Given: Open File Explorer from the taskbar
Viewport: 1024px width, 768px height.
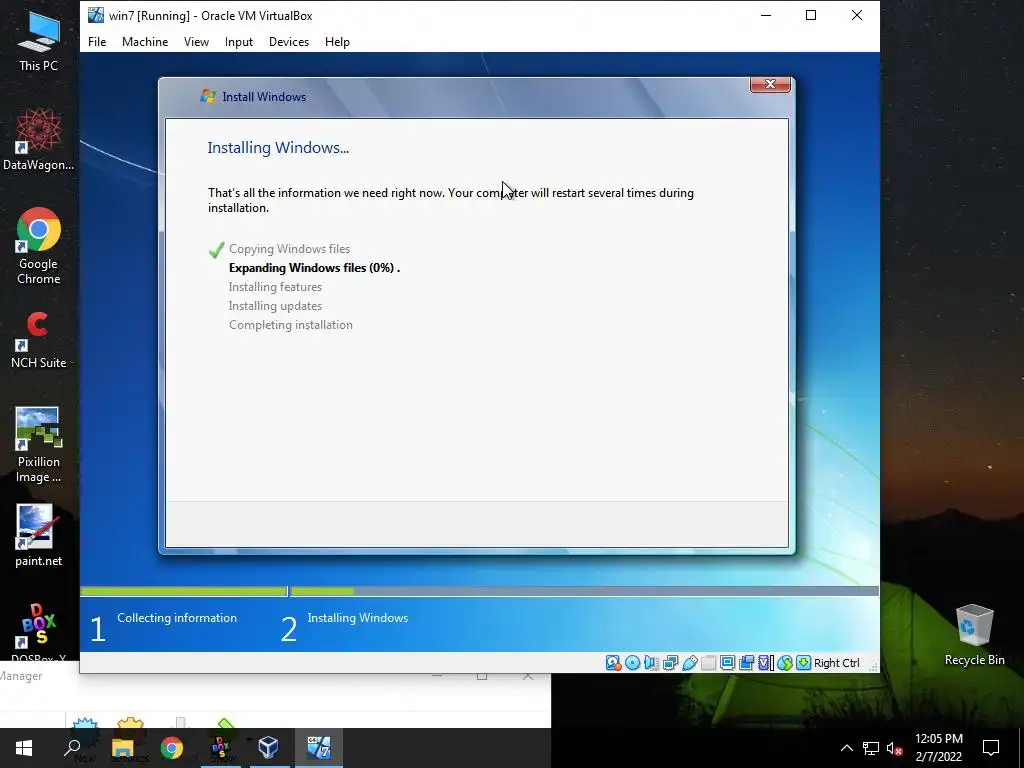Looking at the screenshot, I should click(122, 748).
